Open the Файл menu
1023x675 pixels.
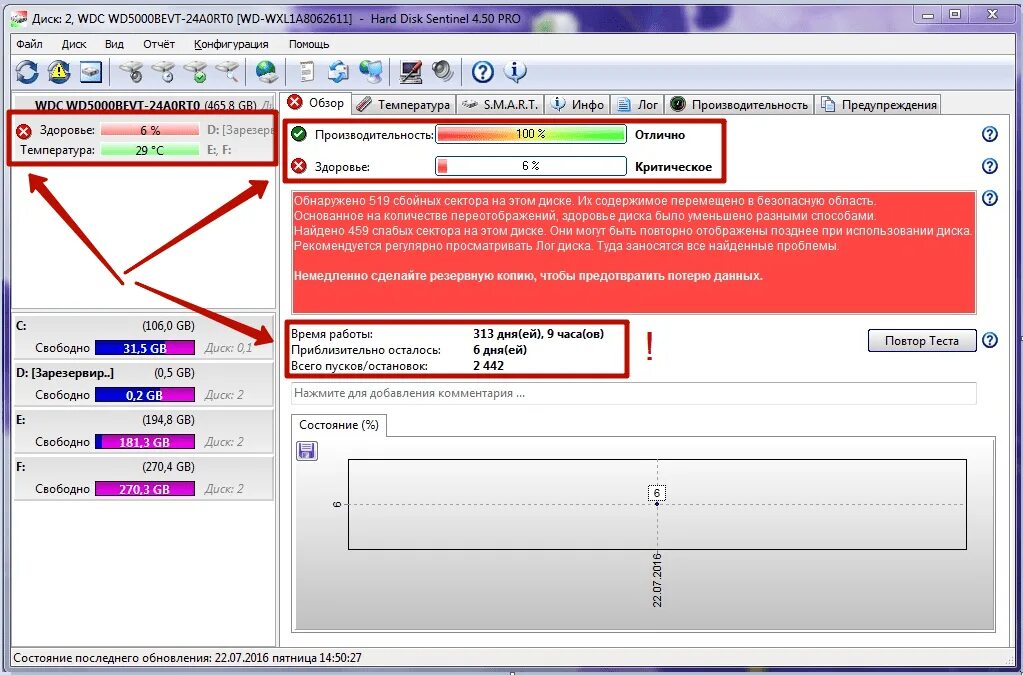(x=29, y=44)
